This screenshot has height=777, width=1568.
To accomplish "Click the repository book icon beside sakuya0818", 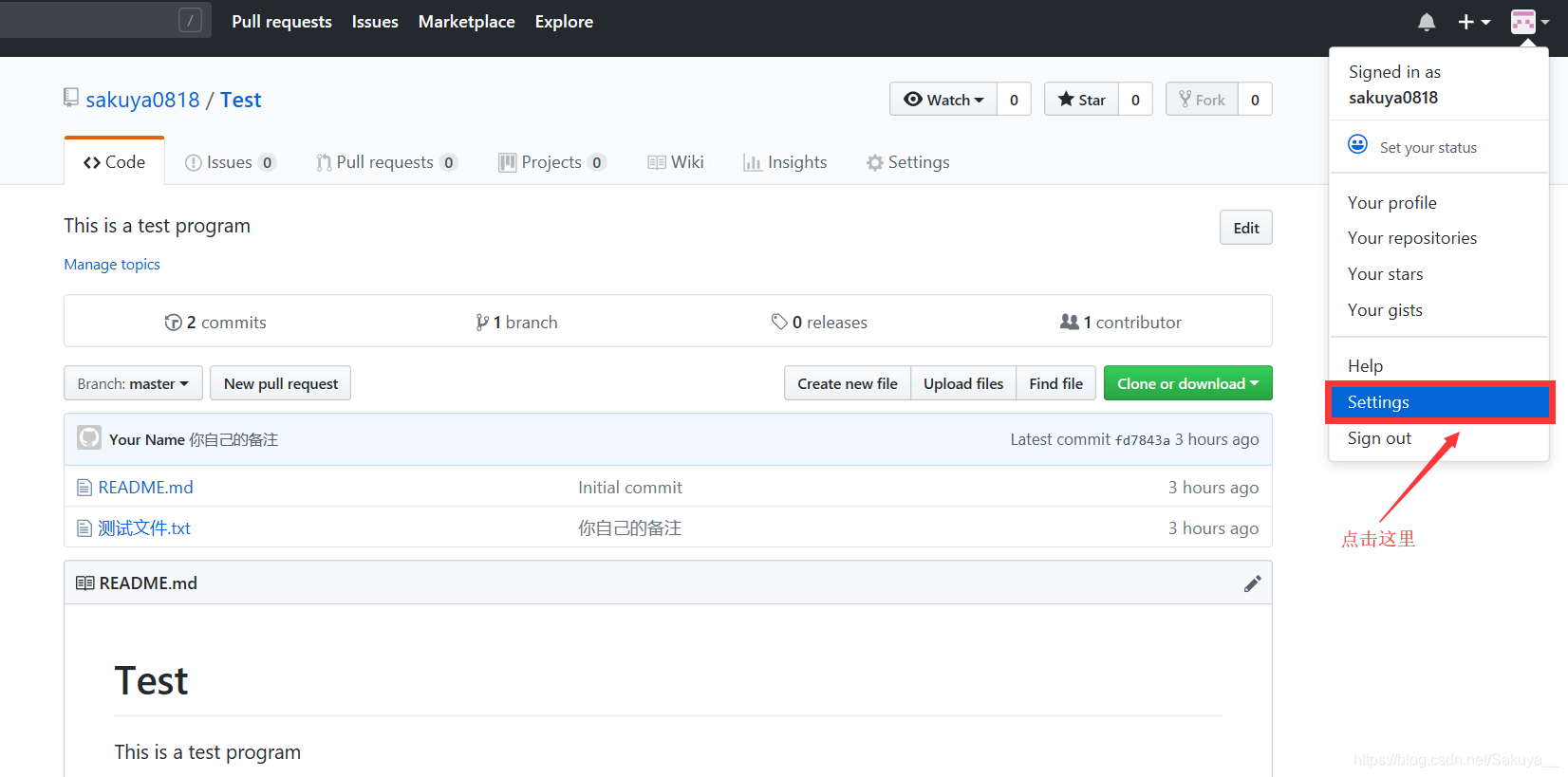I will tap(71, 98).
